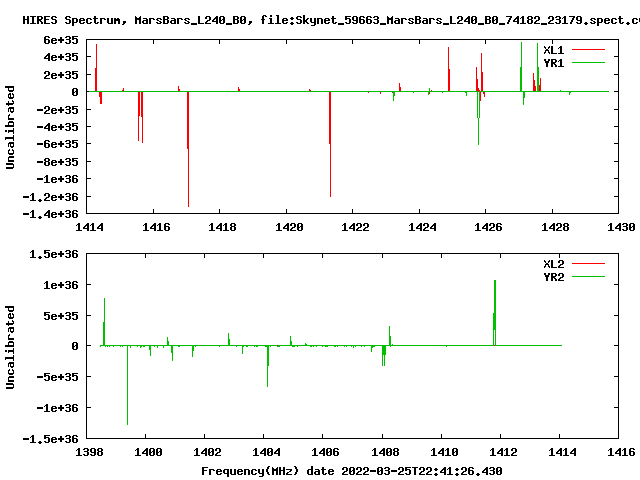Click the red XL2 legend line sample
Screen dimensions: 640x480
coord(588,264)
